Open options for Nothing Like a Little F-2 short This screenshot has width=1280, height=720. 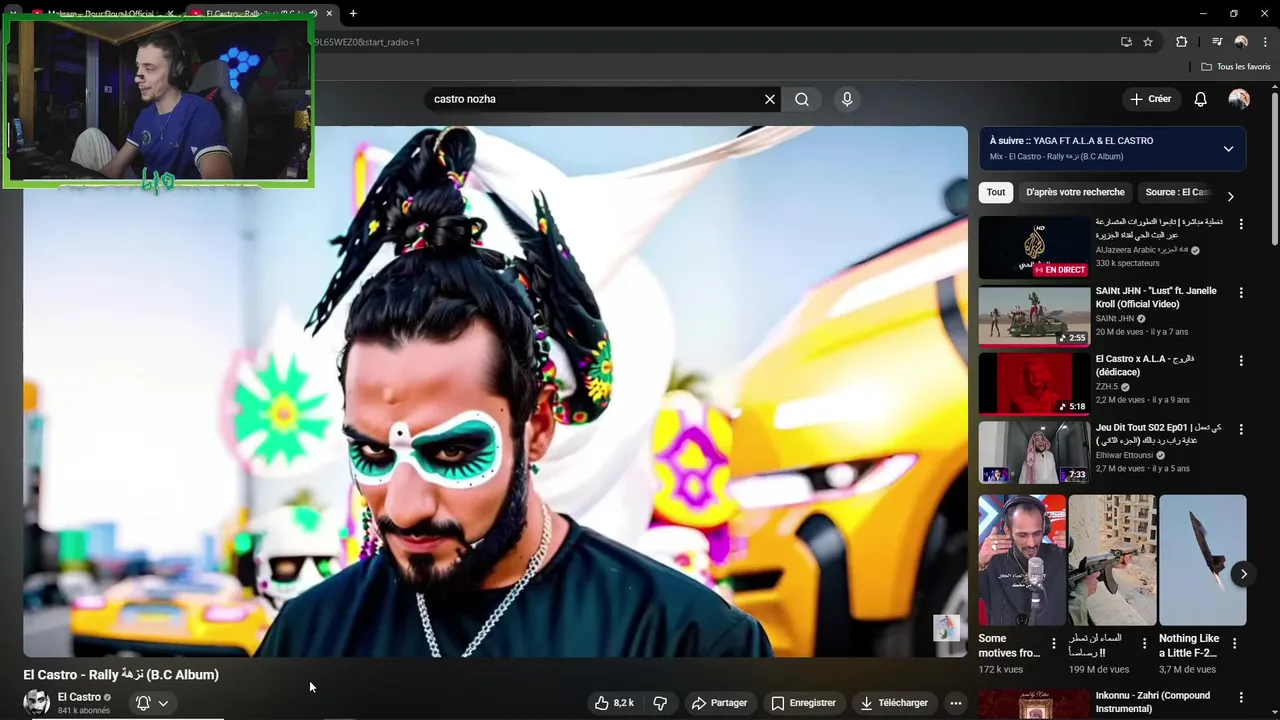[1234, 644]
